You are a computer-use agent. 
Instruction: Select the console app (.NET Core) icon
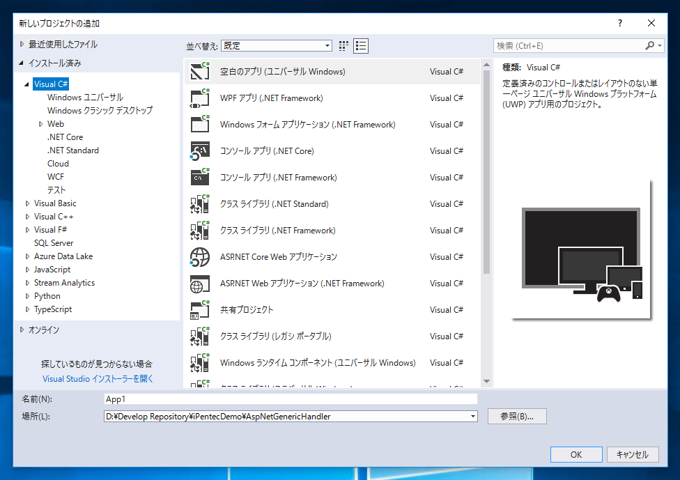(200, 151)
